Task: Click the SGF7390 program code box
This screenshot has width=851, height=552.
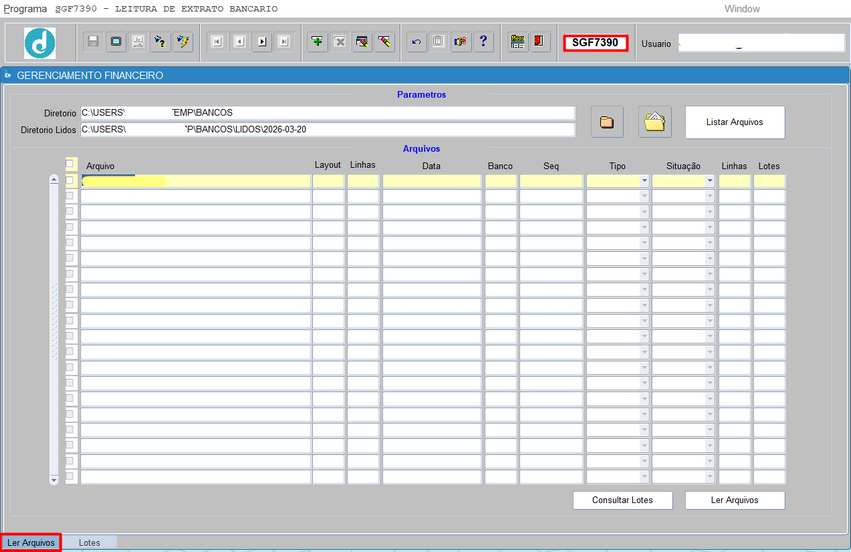Action: pos(595,43)
